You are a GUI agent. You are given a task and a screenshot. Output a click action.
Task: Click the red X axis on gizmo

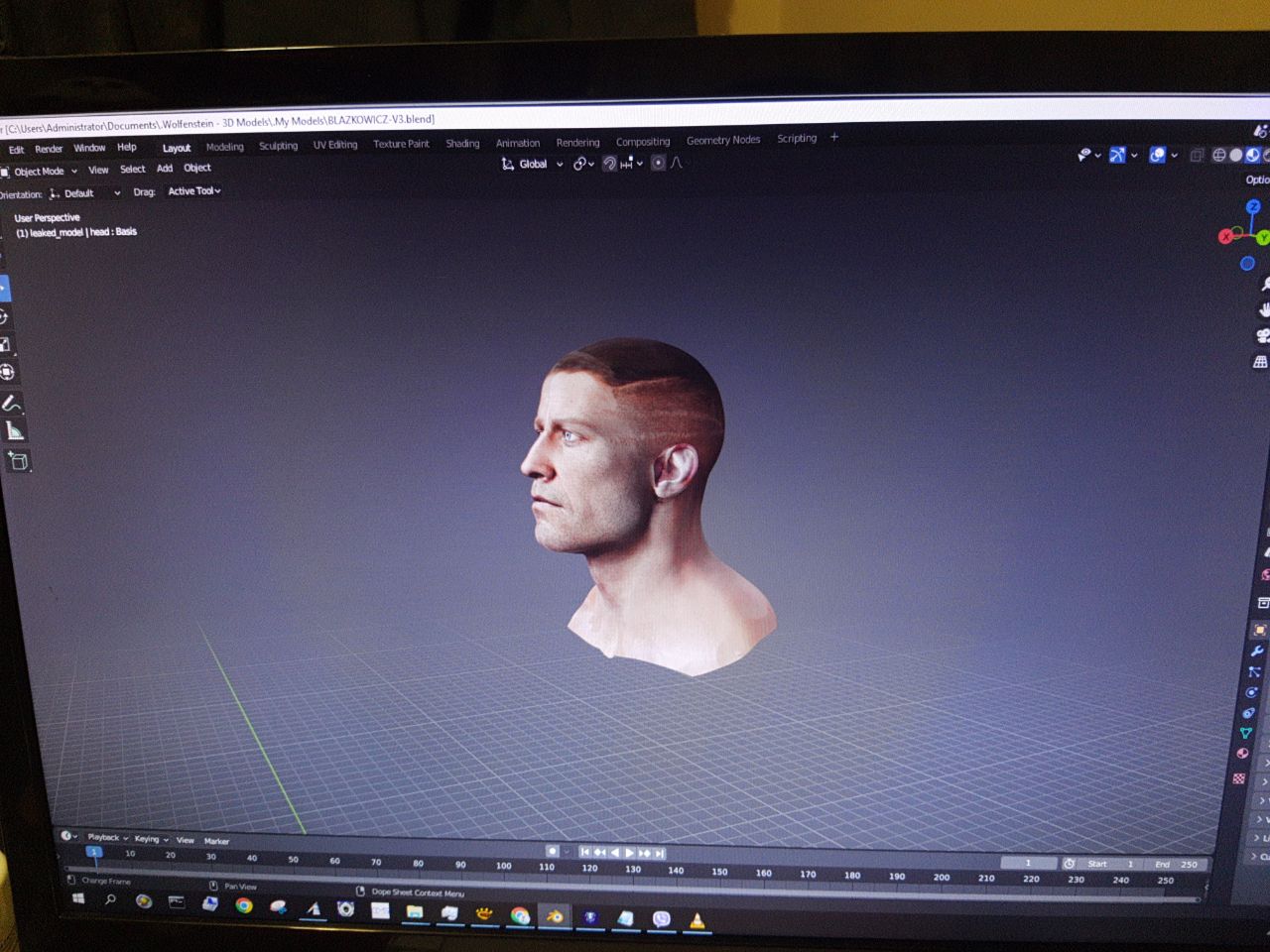click(1225, 236)
